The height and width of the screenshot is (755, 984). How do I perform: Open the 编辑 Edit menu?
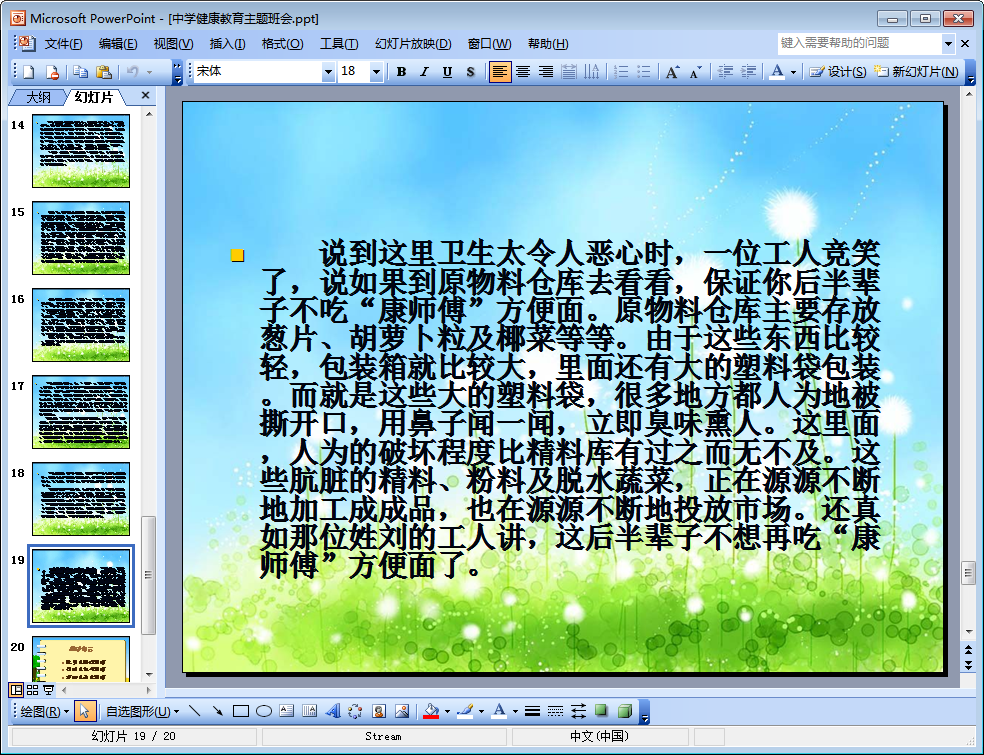pos(118,44)
